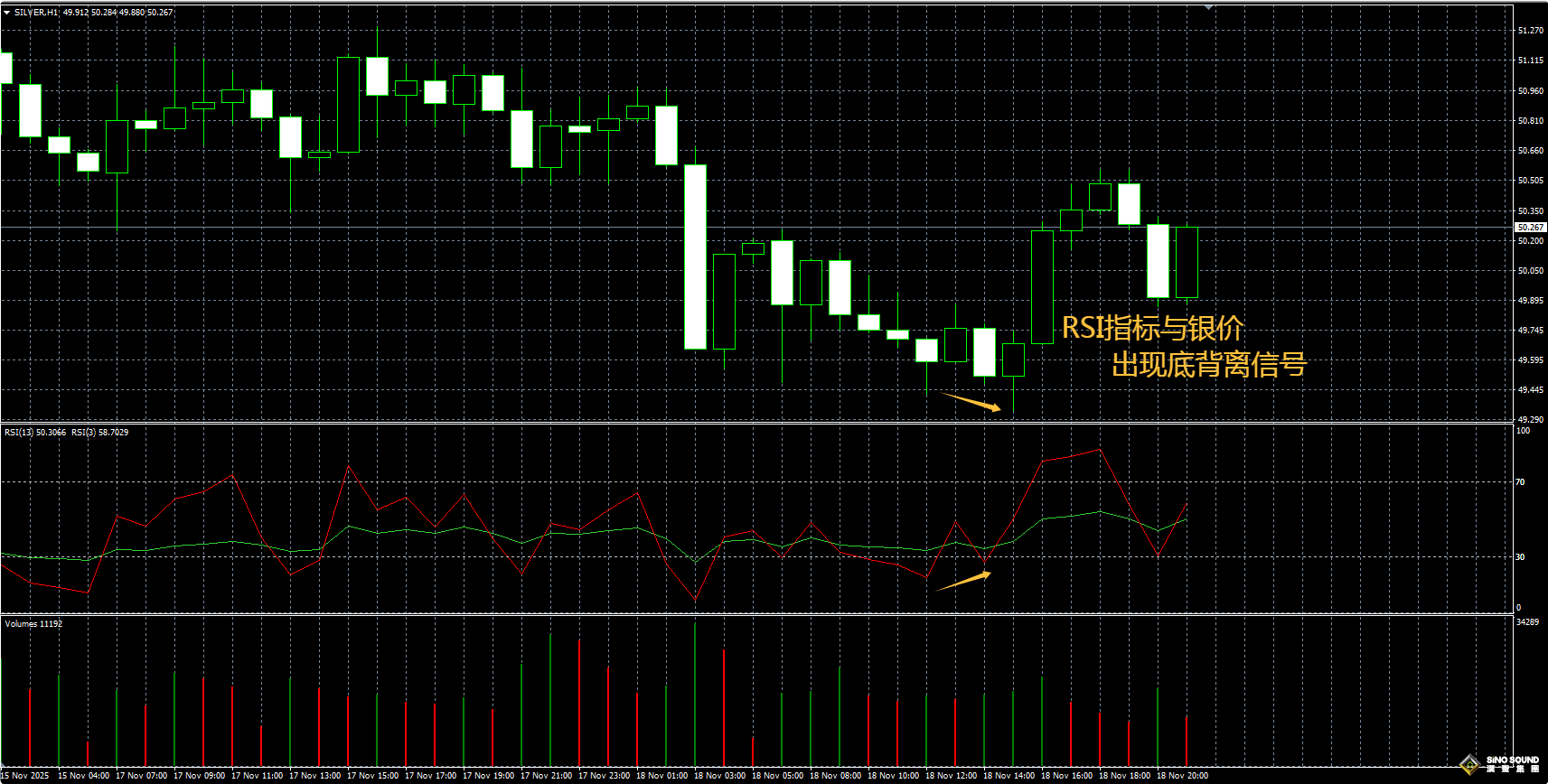Click the 18 Nov 20:00 time axis label
The width and height of the screenshot is (1548, 784).
click(x=1182, y=776)
